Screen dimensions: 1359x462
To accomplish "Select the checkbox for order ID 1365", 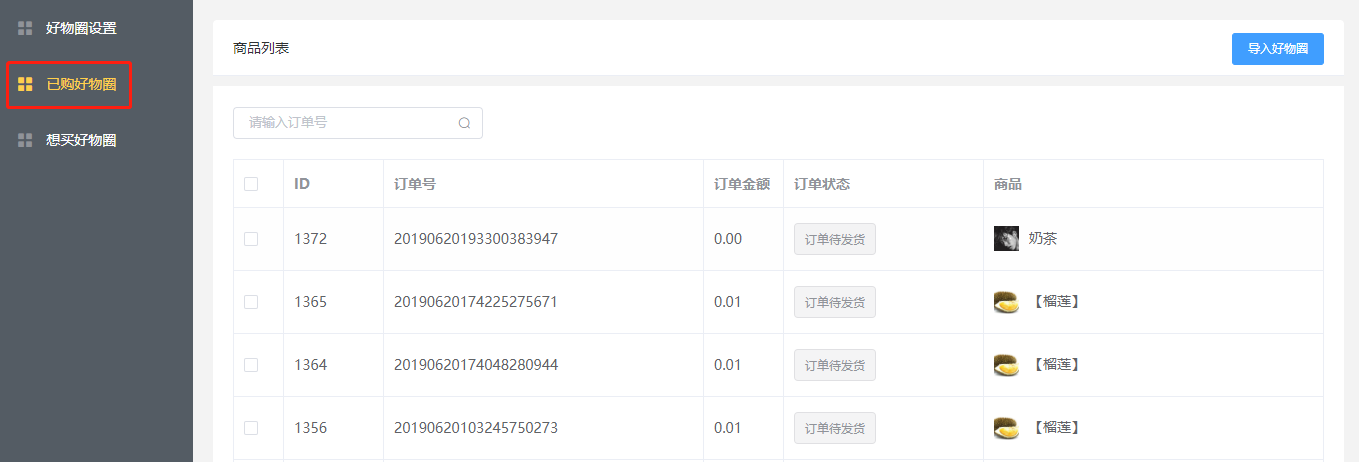I will tap(251, 302).
